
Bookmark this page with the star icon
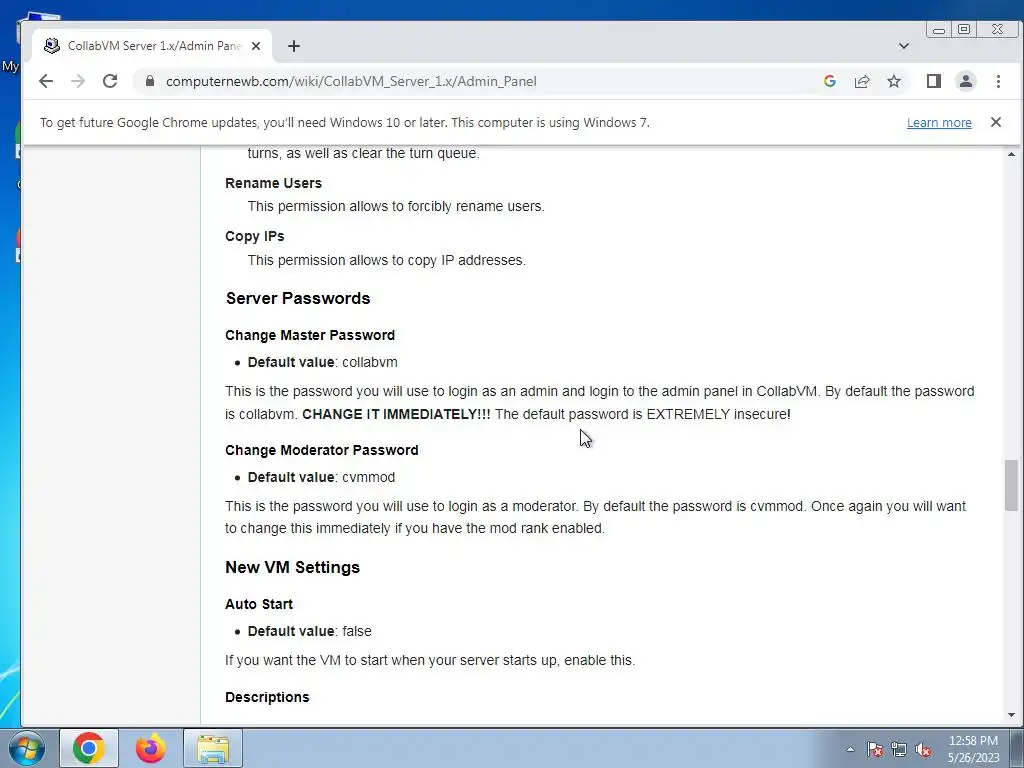(x=893, y=81)
